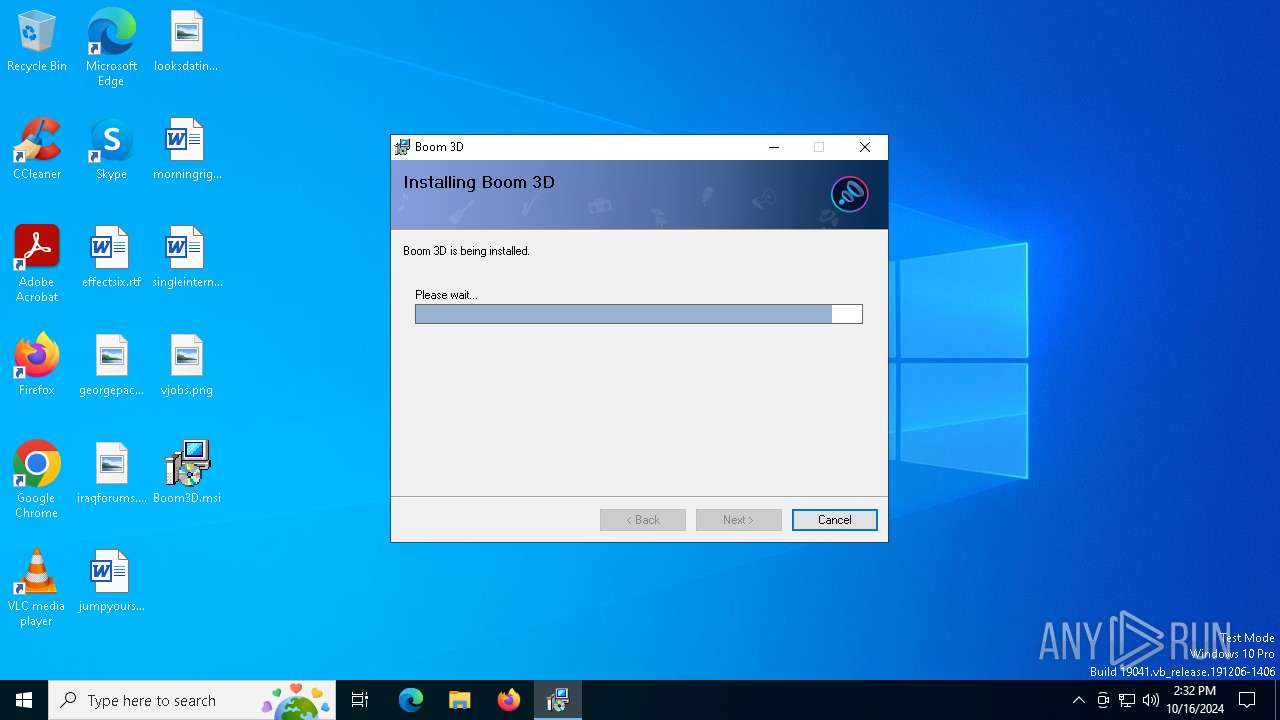Click the grayed-out Next button
This screenshot has width=1280, height=720.
pos(738,520)
